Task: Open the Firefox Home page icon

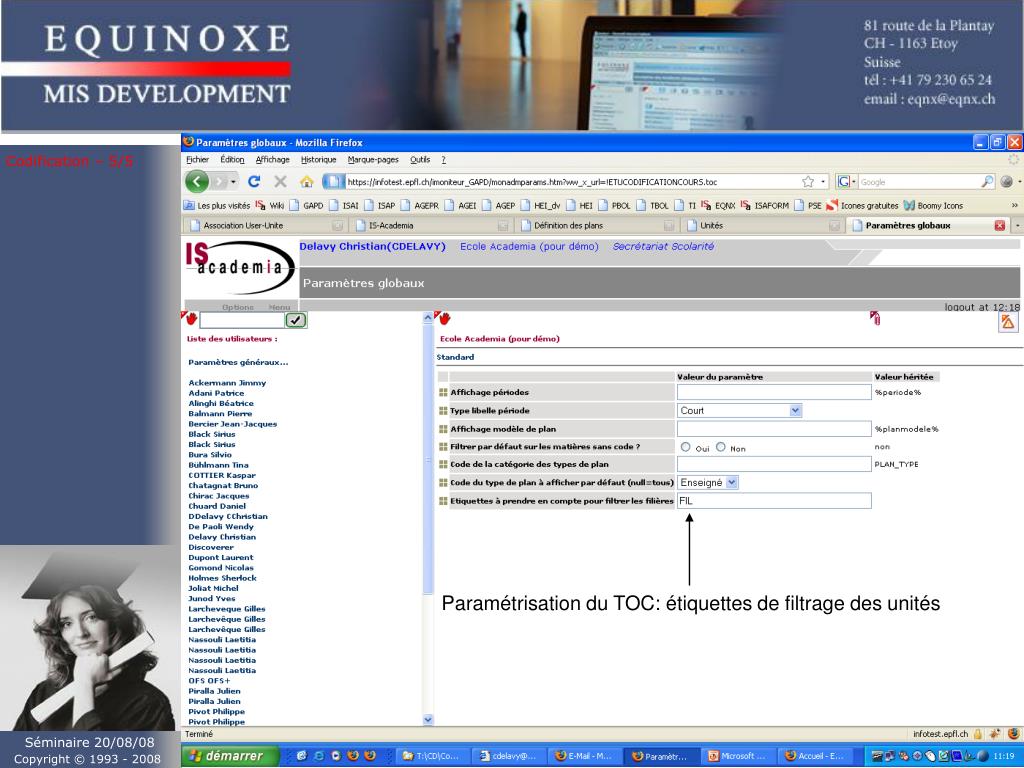Action: 306,182
